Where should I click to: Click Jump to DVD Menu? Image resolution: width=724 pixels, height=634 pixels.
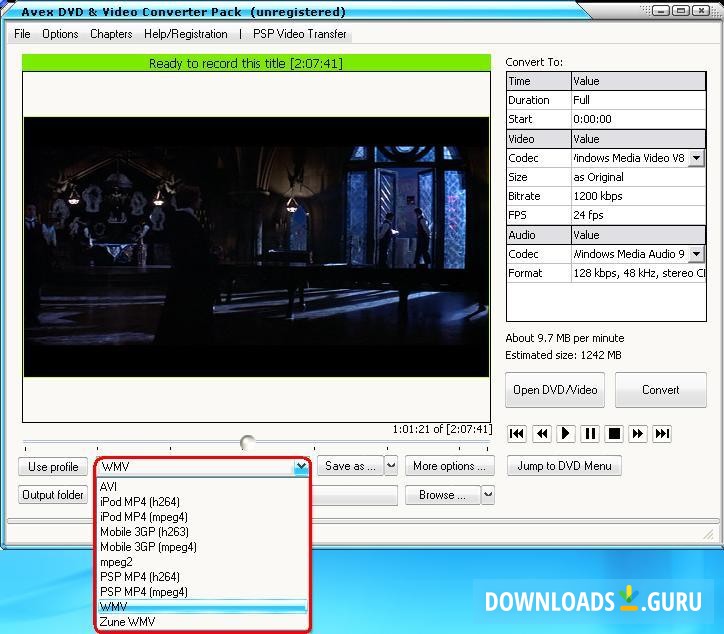pos(564,465)
